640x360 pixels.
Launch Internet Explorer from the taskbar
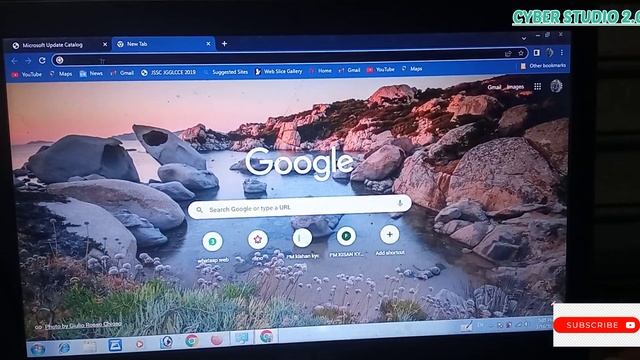pos(64,348)
